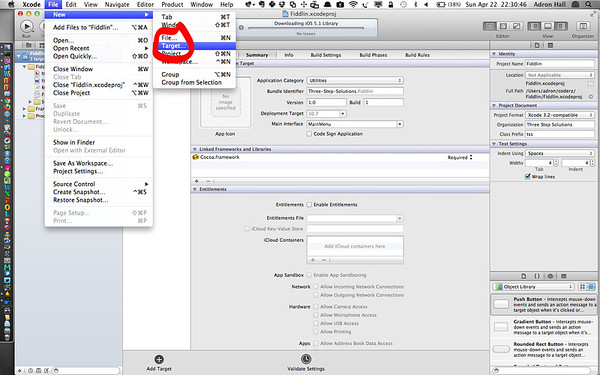Image resolution: width=600 pixels, height=375 pixels.
Task: Click the iOS library download progress bar
Action: 306,28
